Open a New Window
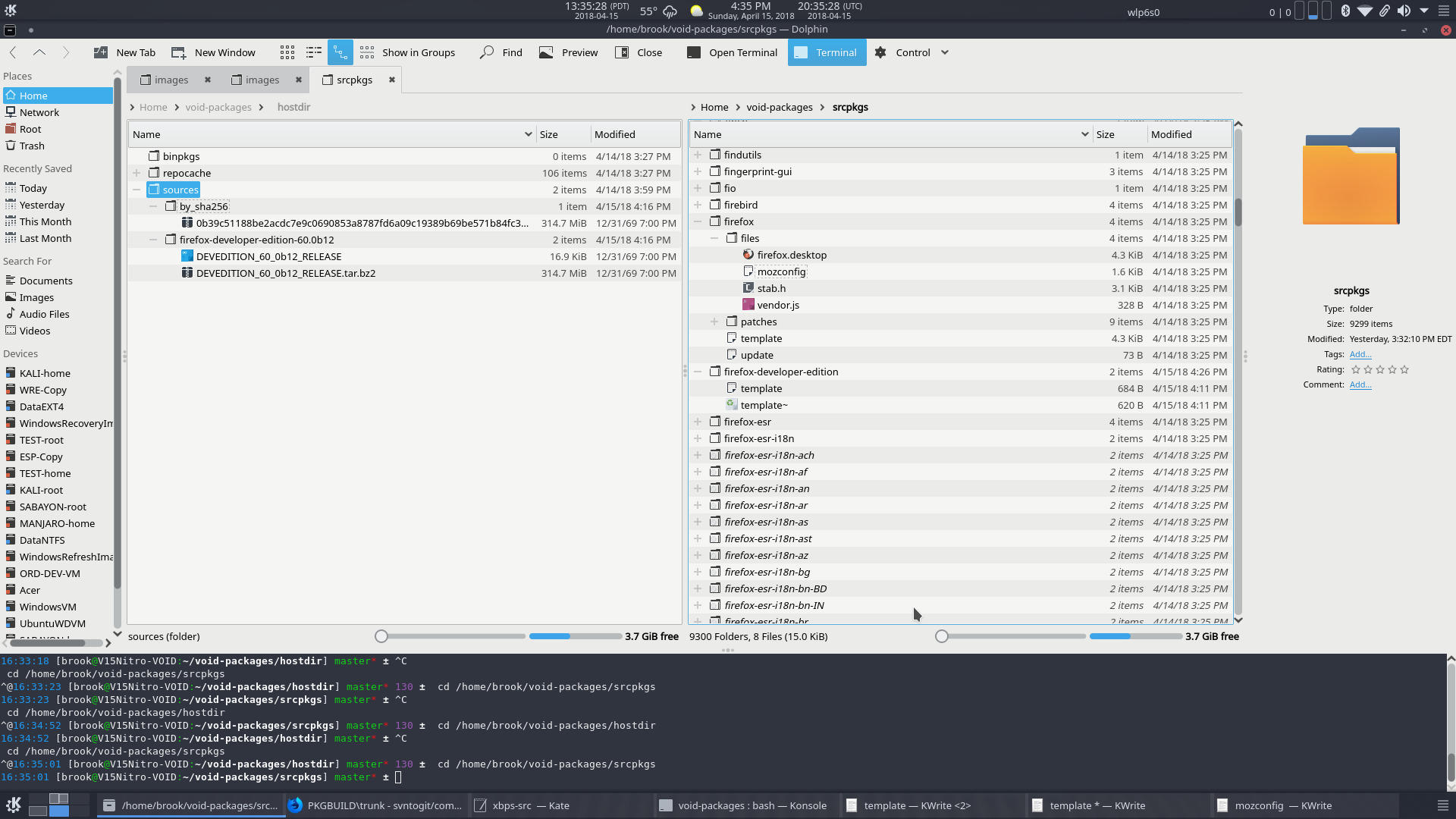Image resolution: width=1456 pixels, height=819 pixels. (x=214, y=52)
